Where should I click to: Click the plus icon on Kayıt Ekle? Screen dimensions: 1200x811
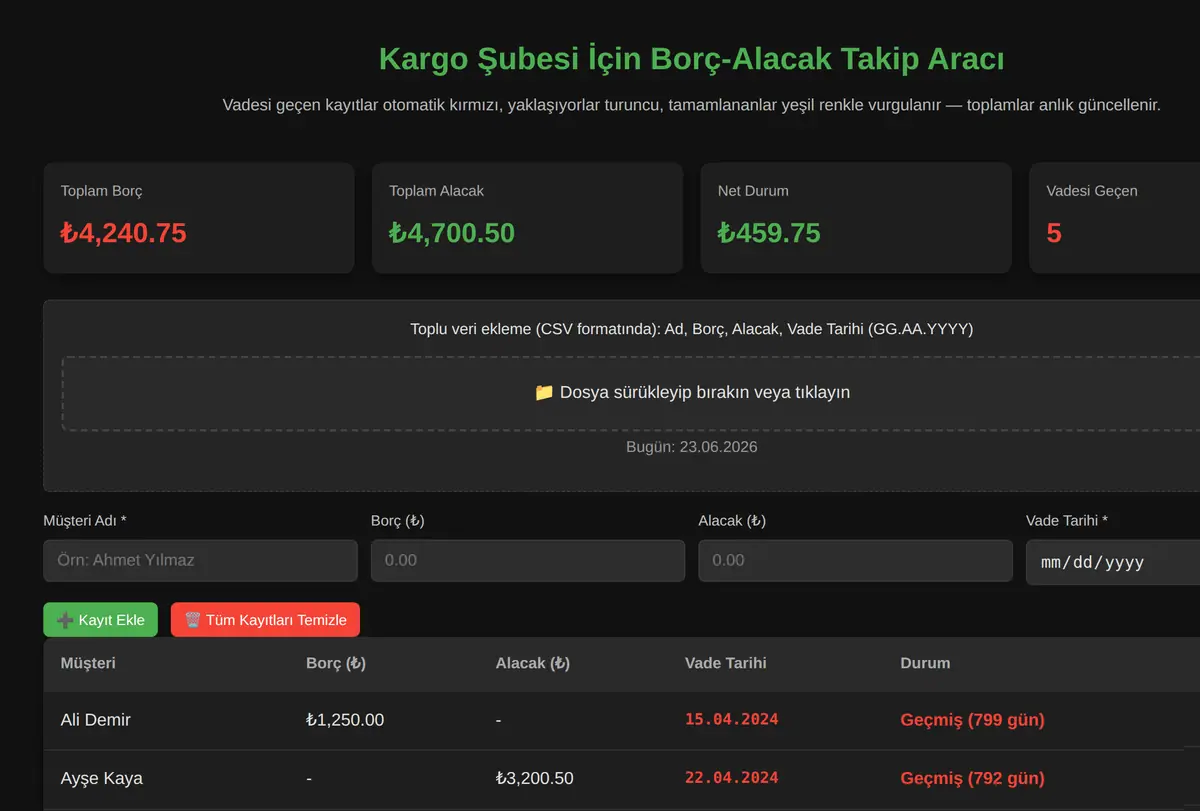click(65, 620)
